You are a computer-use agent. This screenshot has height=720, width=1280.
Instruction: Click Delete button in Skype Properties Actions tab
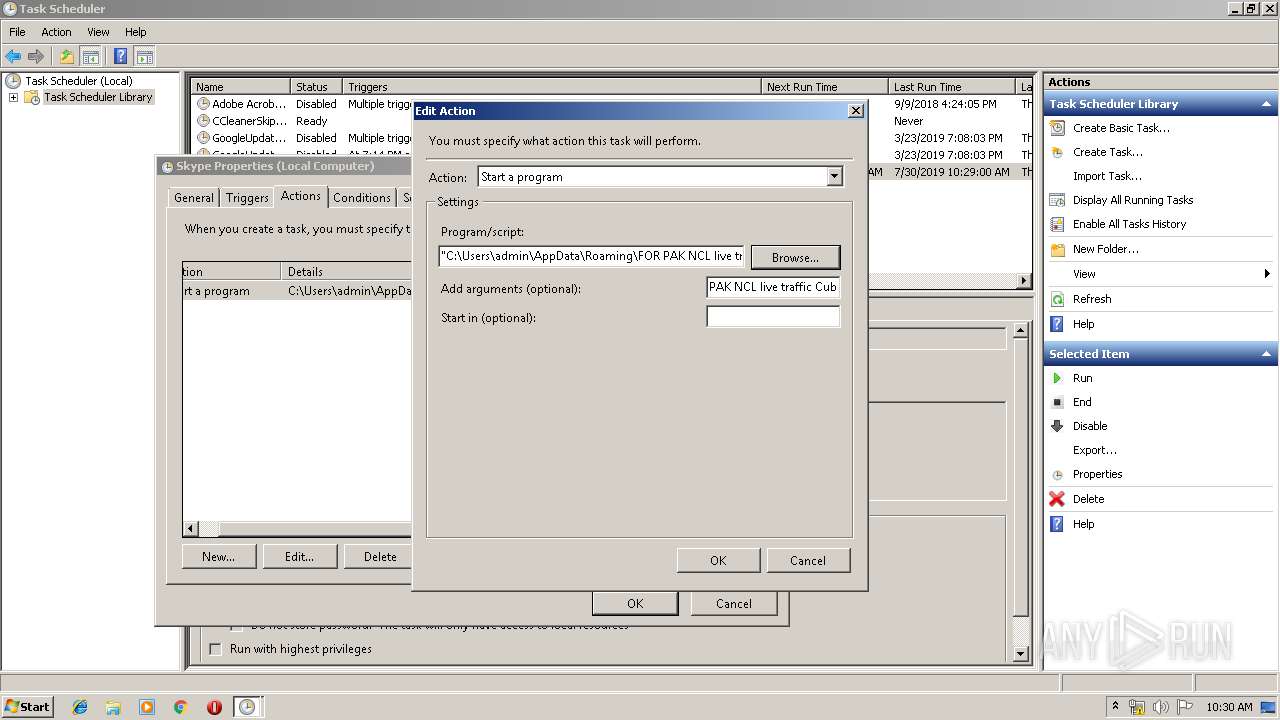click(x=380, y=556)
